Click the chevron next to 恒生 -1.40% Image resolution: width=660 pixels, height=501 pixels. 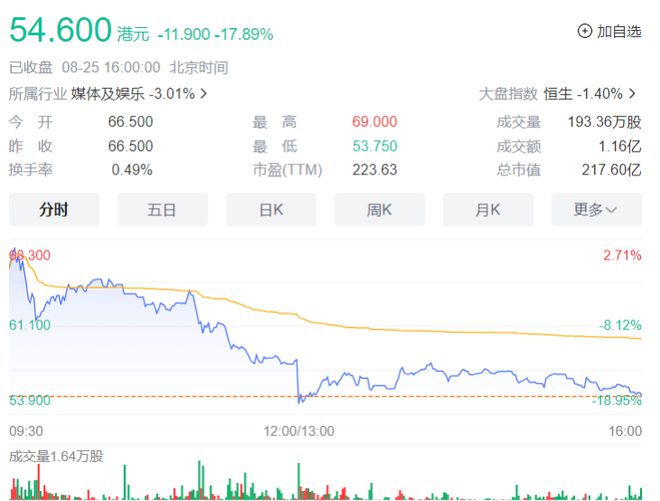tap(633, 94)
